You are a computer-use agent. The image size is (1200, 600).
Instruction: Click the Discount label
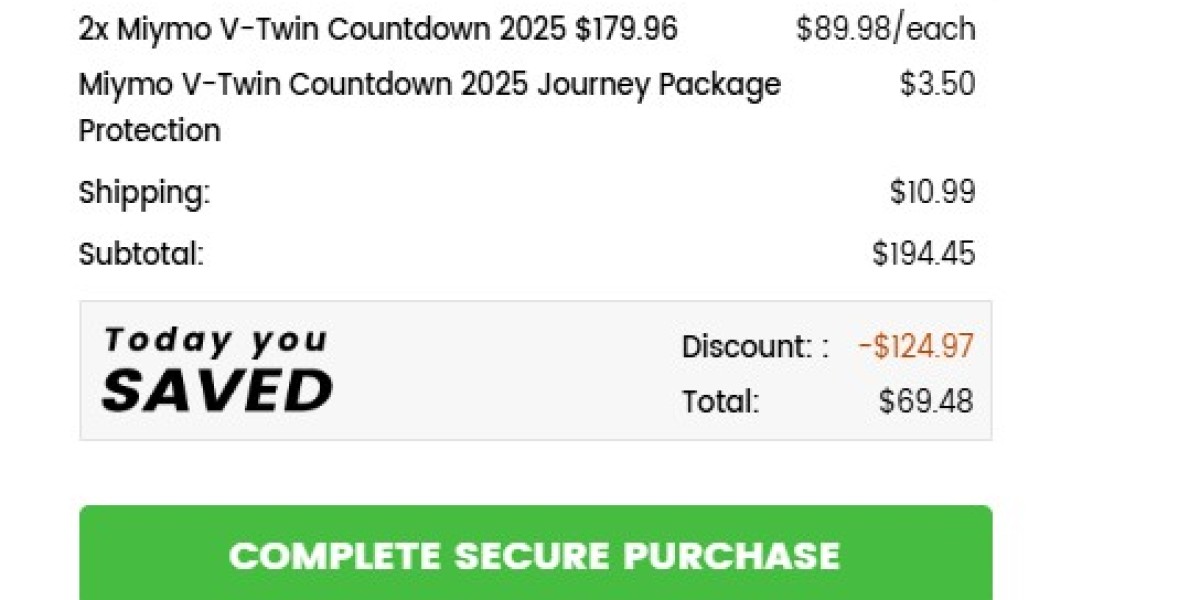pyautogui.click(x=747, y=347)
